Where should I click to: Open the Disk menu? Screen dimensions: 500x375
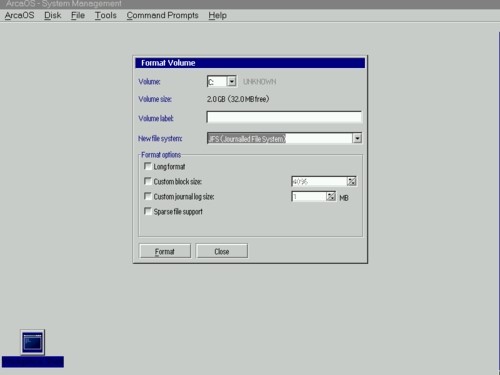pyautogui.click(x=53, y=15)
